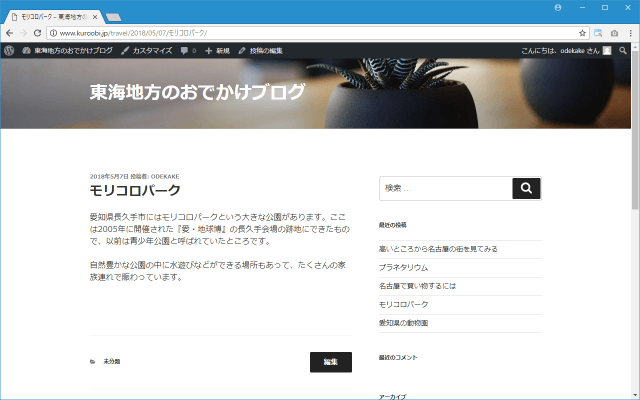Click the comments bubble in the admin bar
This screenshot has width=640, height=400.
(x=188, y=51)
